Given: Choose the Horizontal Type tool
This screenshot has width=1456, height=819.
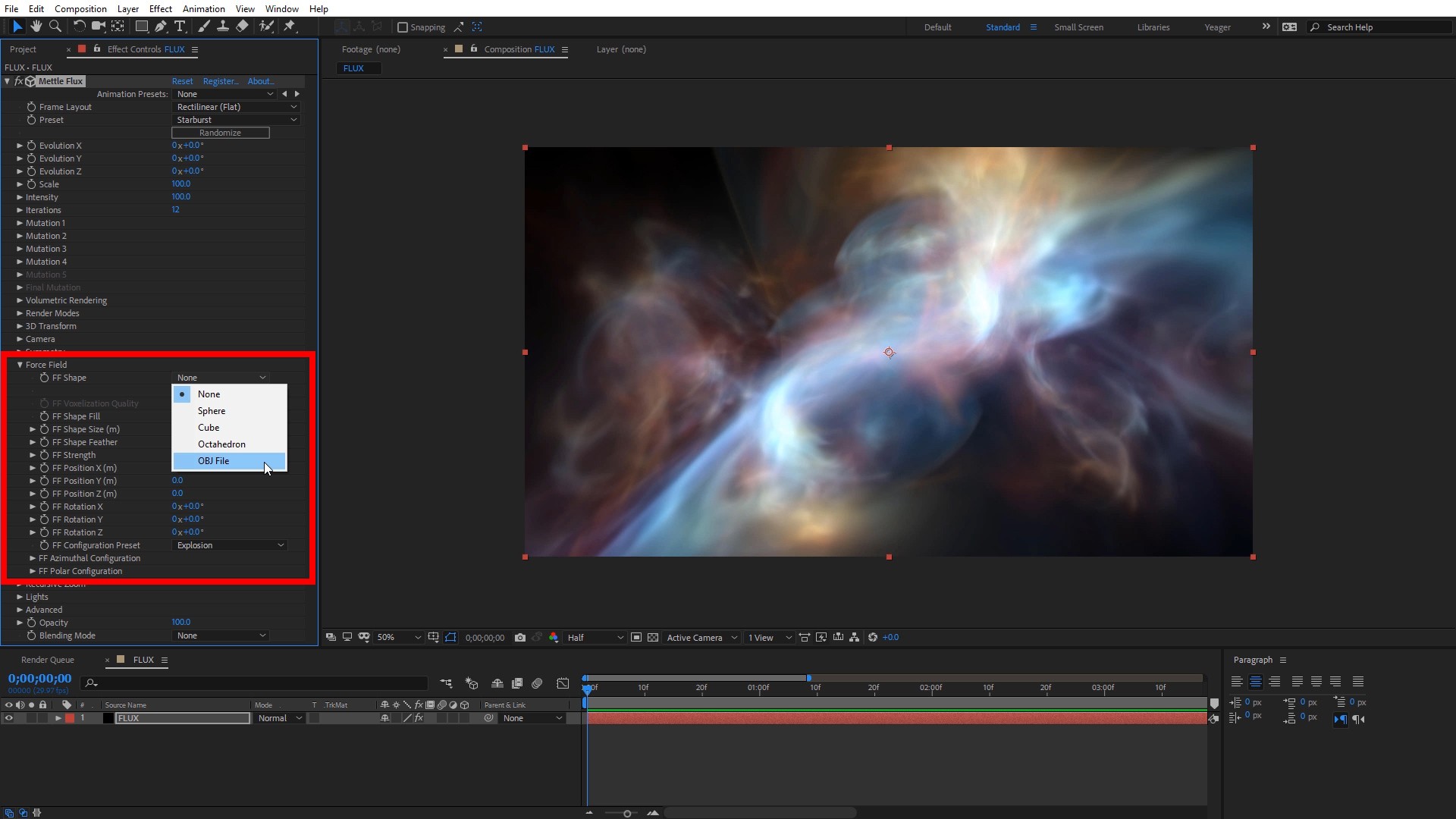Looking at the screenshot, I should 180,27.
